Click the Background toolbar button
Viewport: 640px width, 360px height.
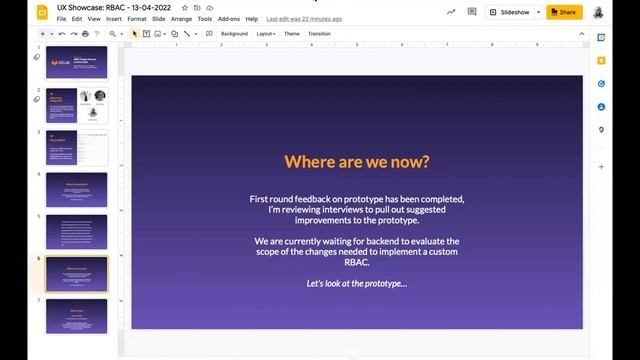click(234, 34)
